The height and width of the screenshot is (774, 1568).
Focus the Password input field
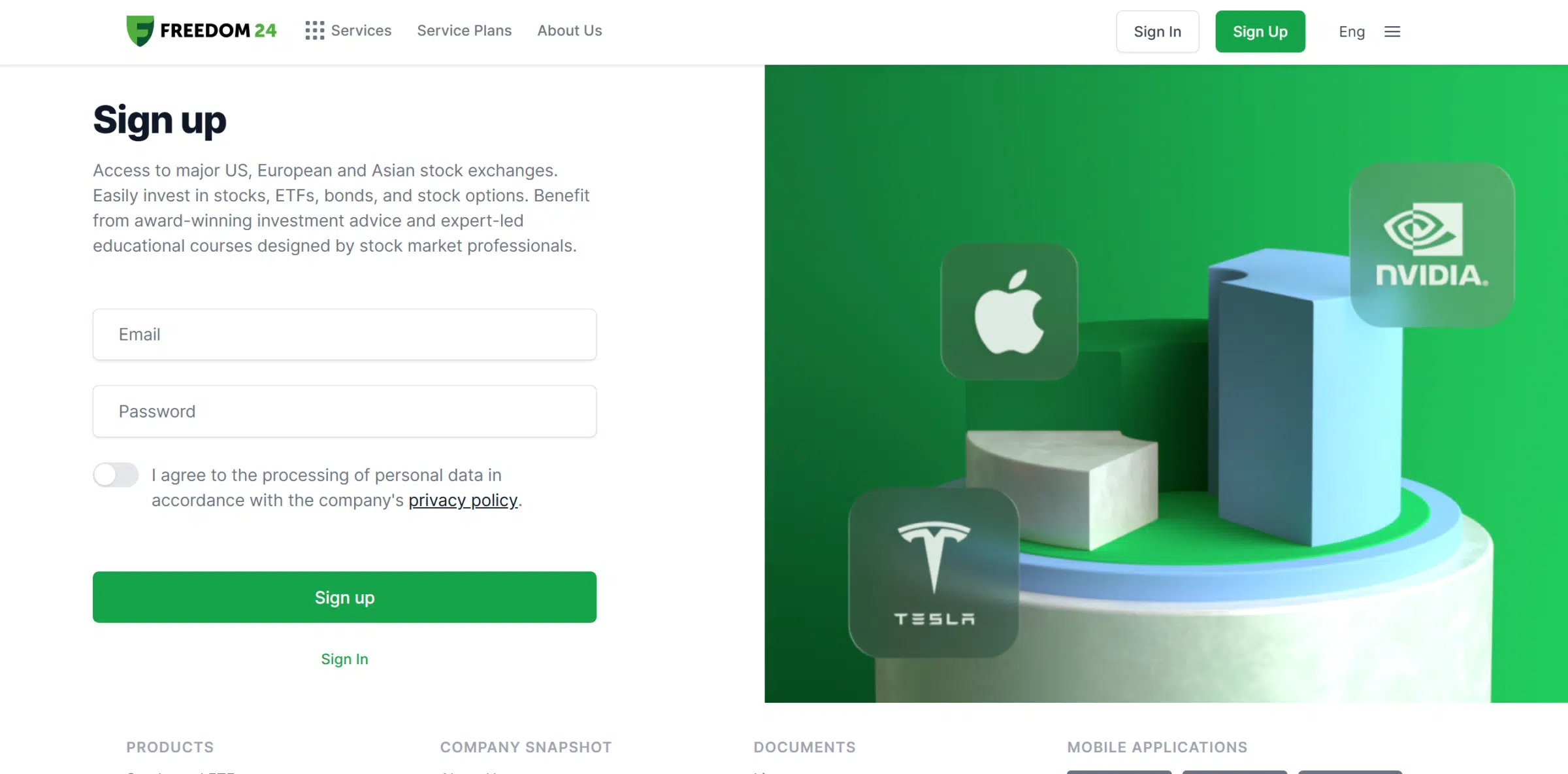coord(344,411)
